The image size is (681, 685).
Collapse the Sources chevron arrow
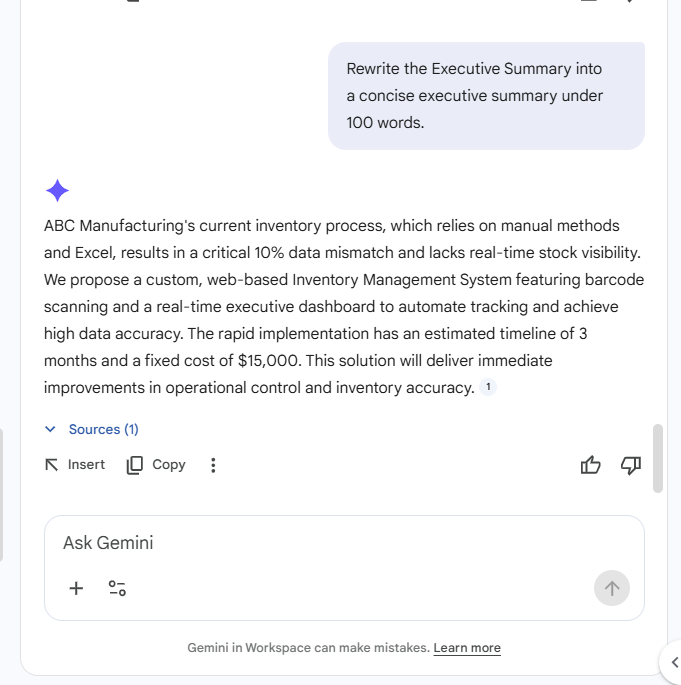pyautogui.click(x=51, y=429)
